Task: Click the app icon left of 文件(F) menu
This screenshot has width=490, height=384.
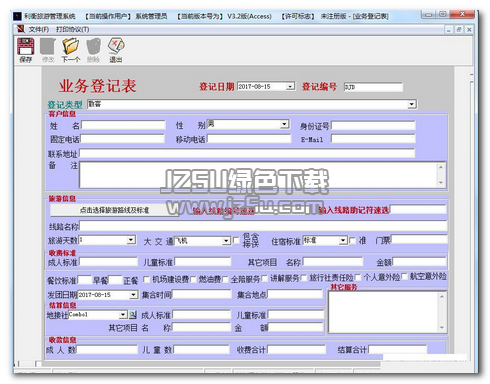Action: 20,29
